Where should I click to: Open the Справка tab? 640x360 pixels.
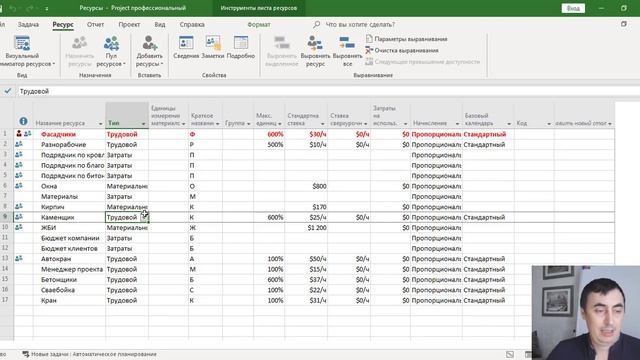[x=192, y=24]
